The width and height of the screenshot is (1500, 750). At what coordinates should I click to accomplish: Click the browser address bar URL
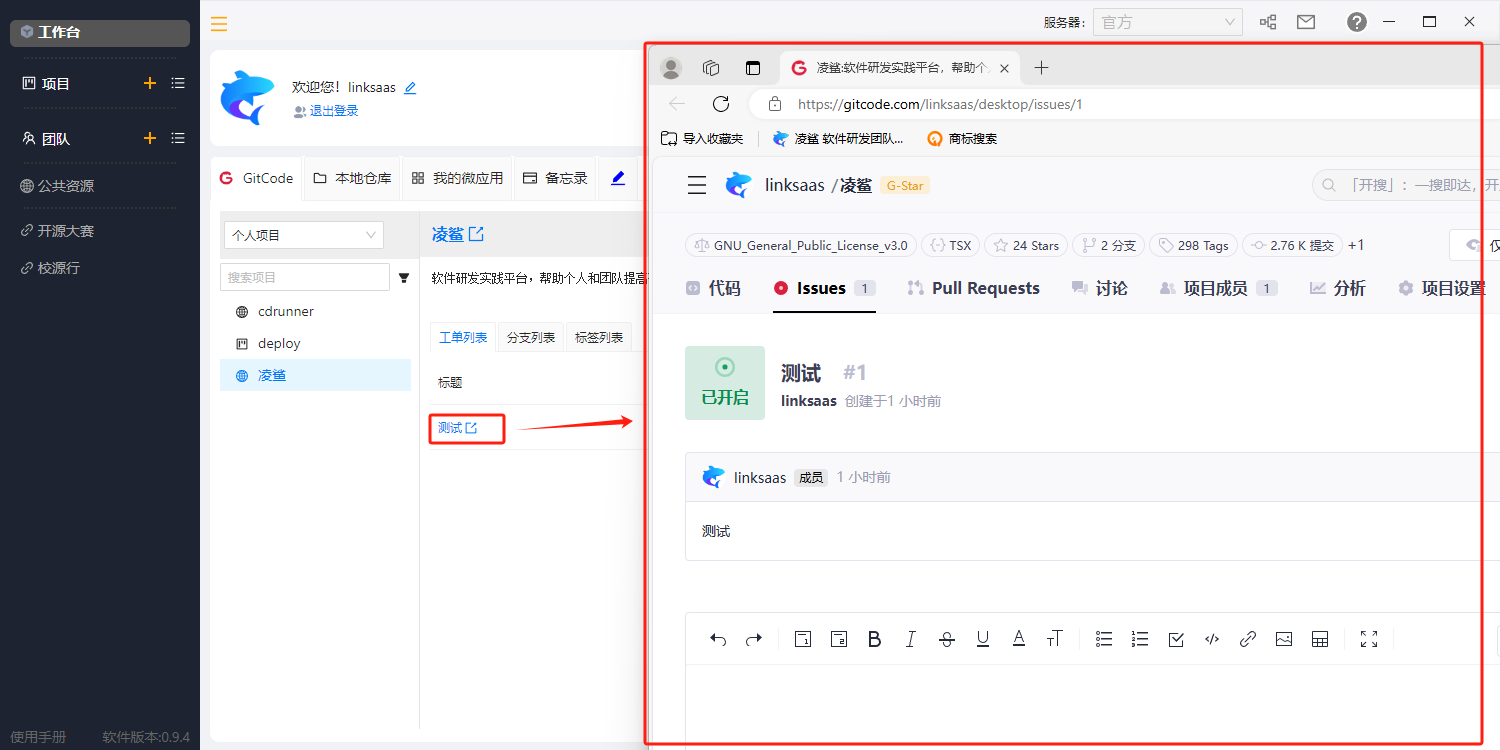[940, 104]
